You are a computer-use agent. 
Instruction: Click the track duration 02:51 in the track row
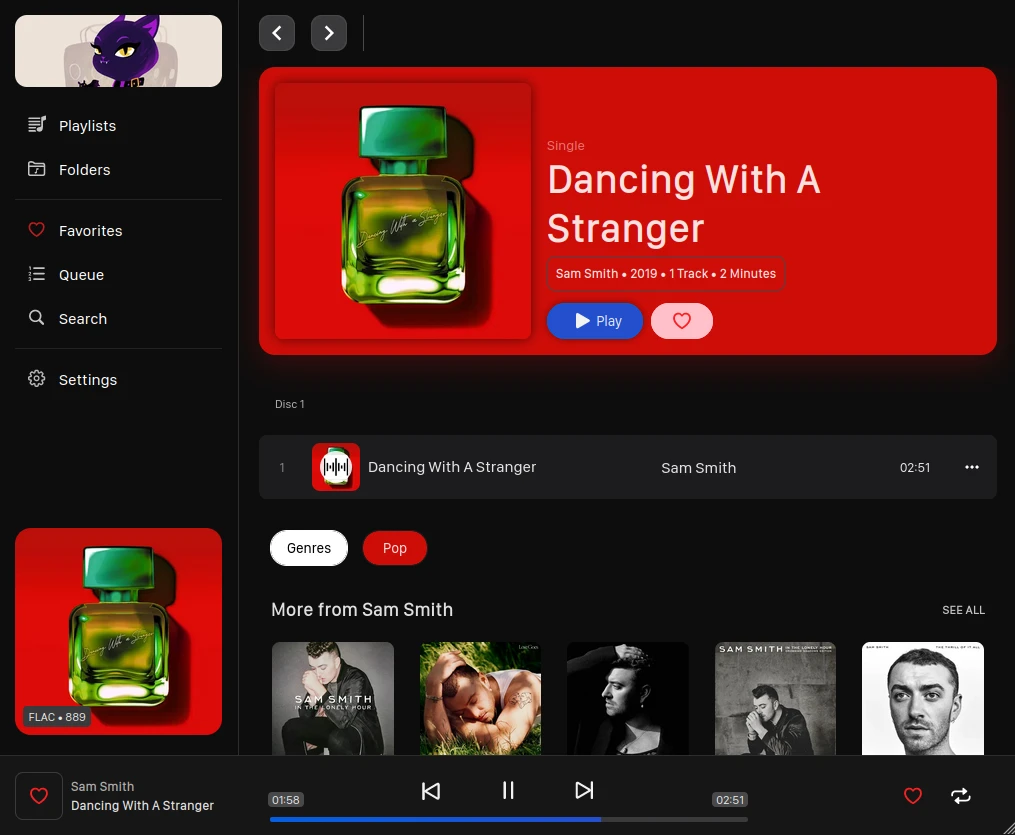pos(915,467)
